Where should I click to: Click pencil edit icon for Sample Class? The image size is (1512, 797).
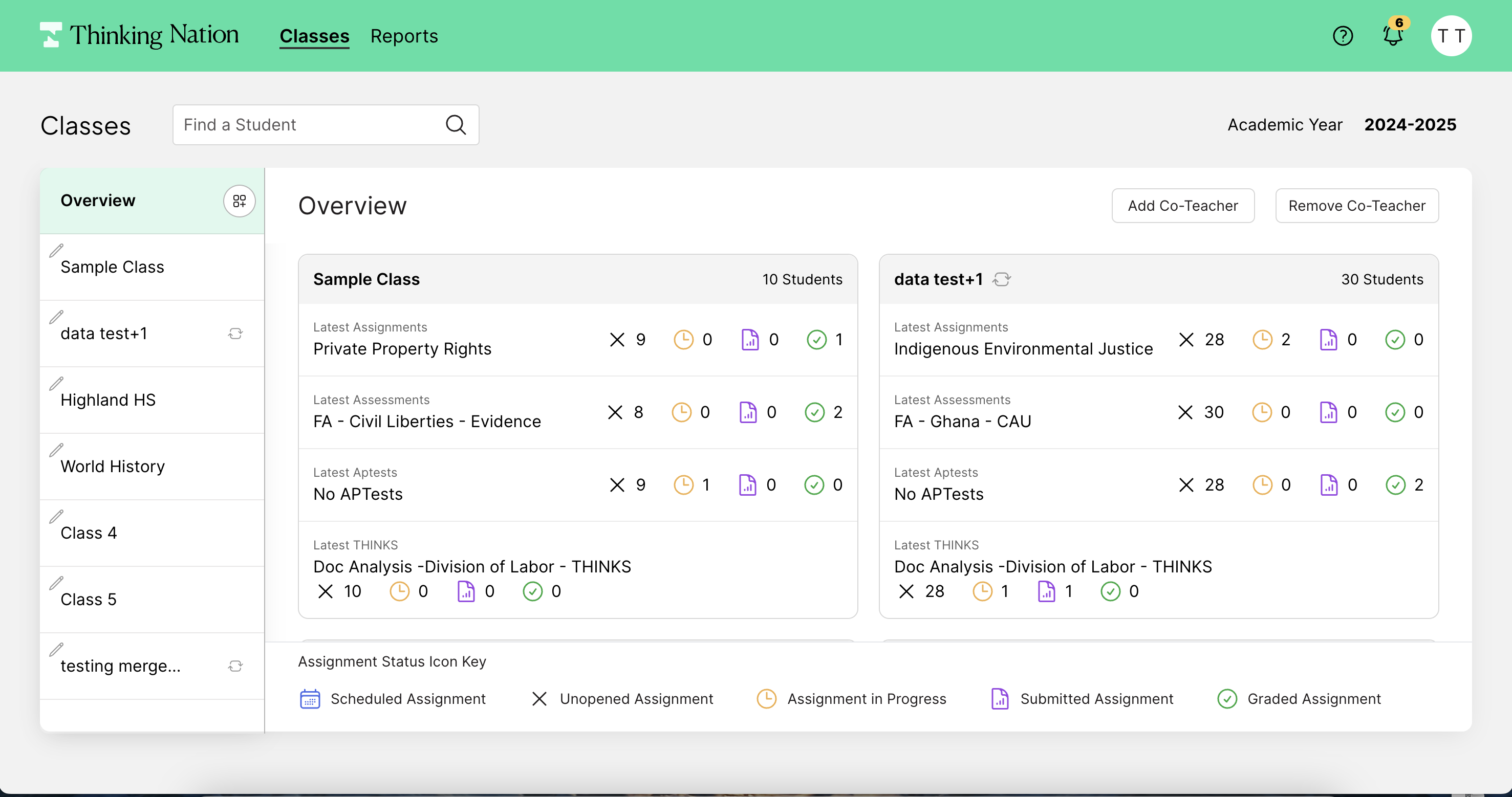click(x=56, y=251)
